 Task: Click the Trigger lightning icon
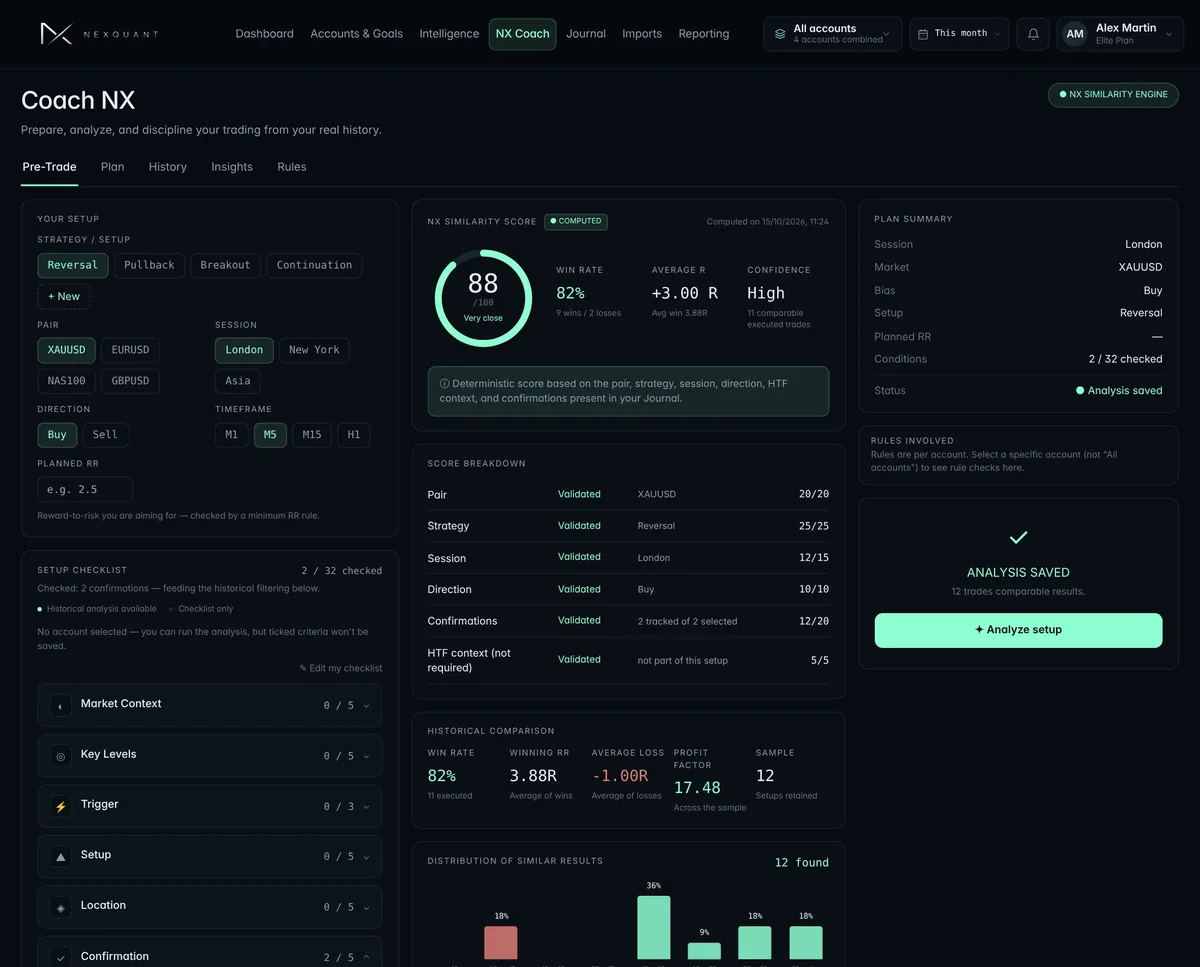60,806
